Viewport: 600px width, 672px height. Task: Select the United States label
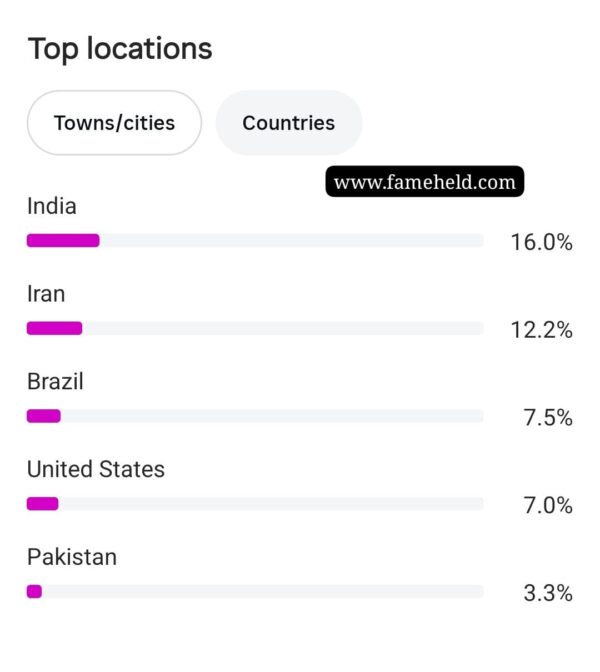click(x=96, y=469)
